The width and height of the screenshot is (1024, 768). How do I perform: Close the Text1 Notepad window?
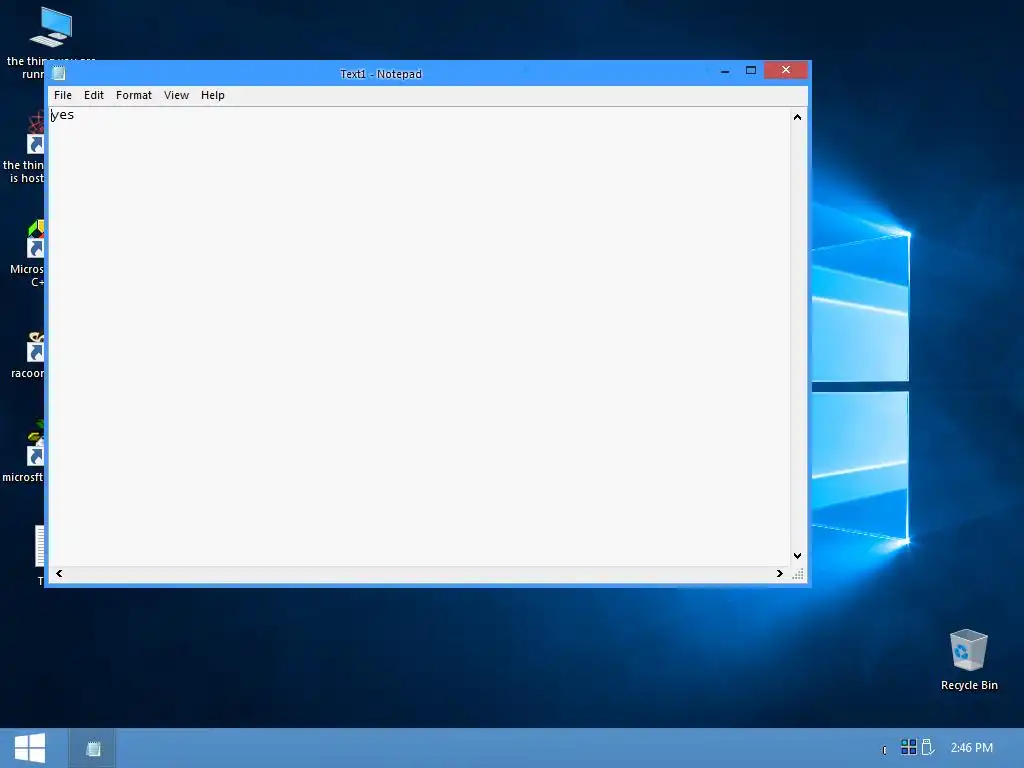tap(786, 70)
